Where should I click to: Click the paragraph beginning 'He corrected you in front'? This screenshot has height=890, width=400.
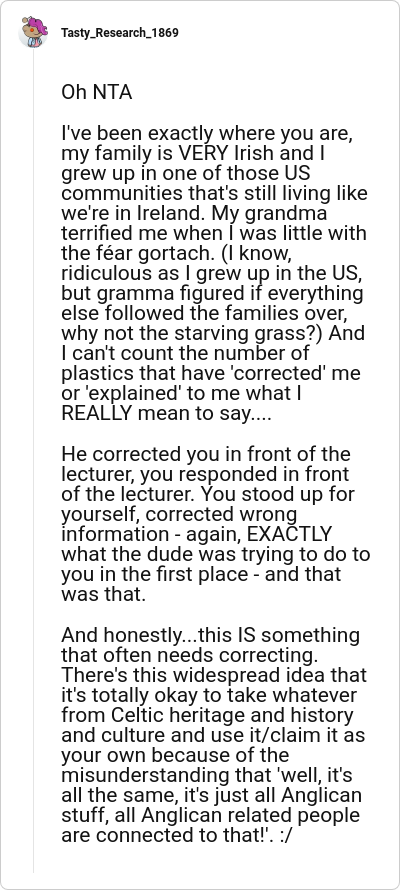(x=216, y=524)
